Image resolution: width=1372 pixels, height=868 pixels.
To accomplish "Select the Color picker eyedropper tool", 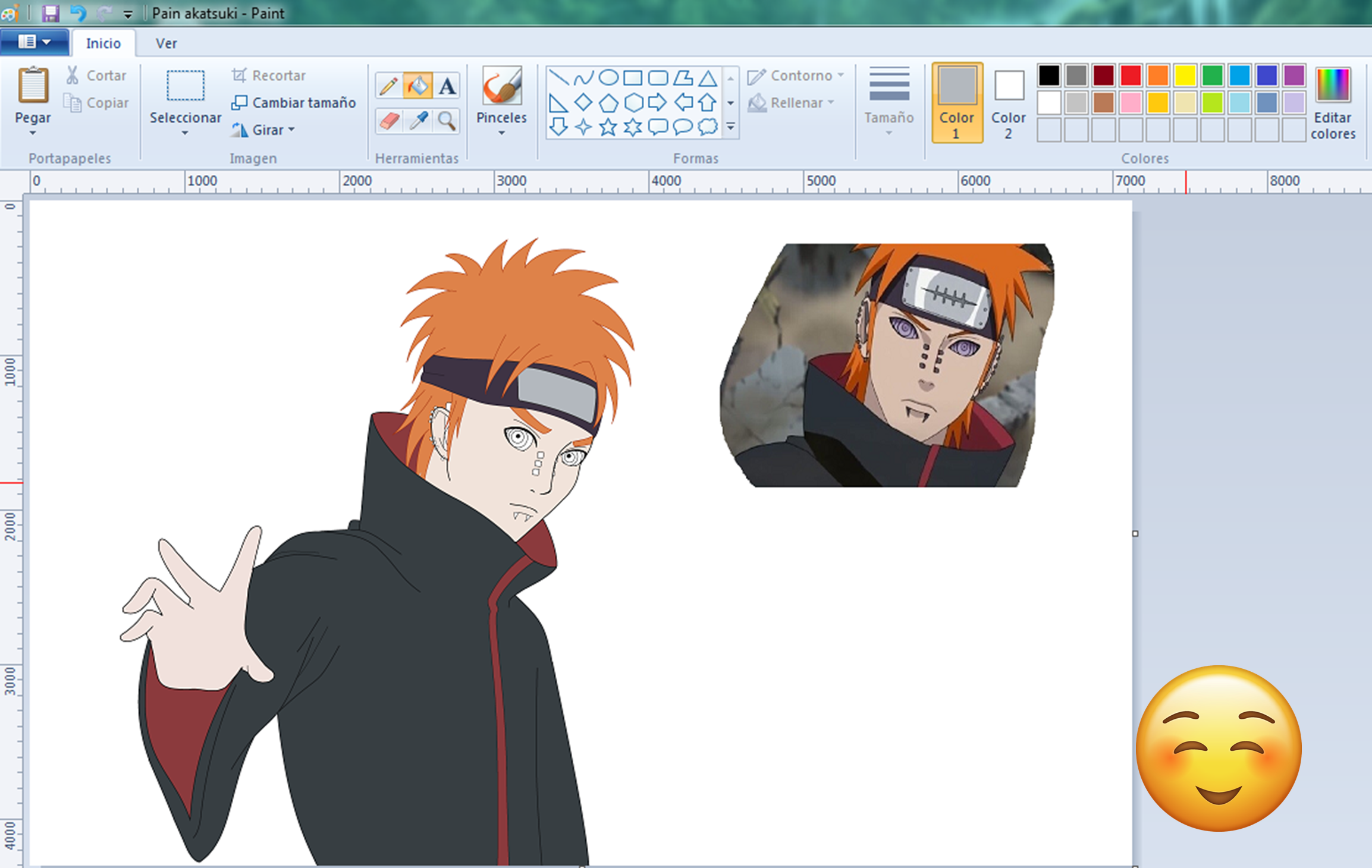I will click(x=417, y=121).
